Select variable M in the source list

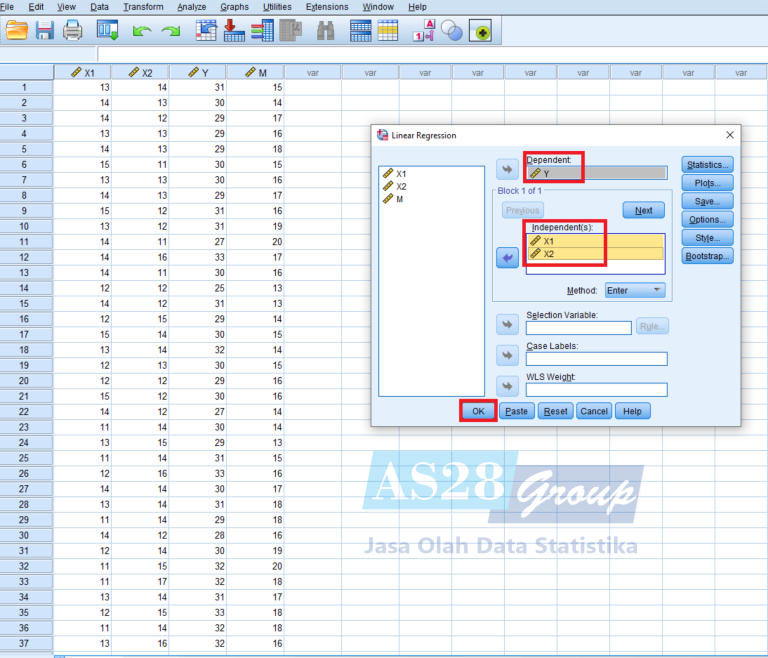(x=400, y=199)
